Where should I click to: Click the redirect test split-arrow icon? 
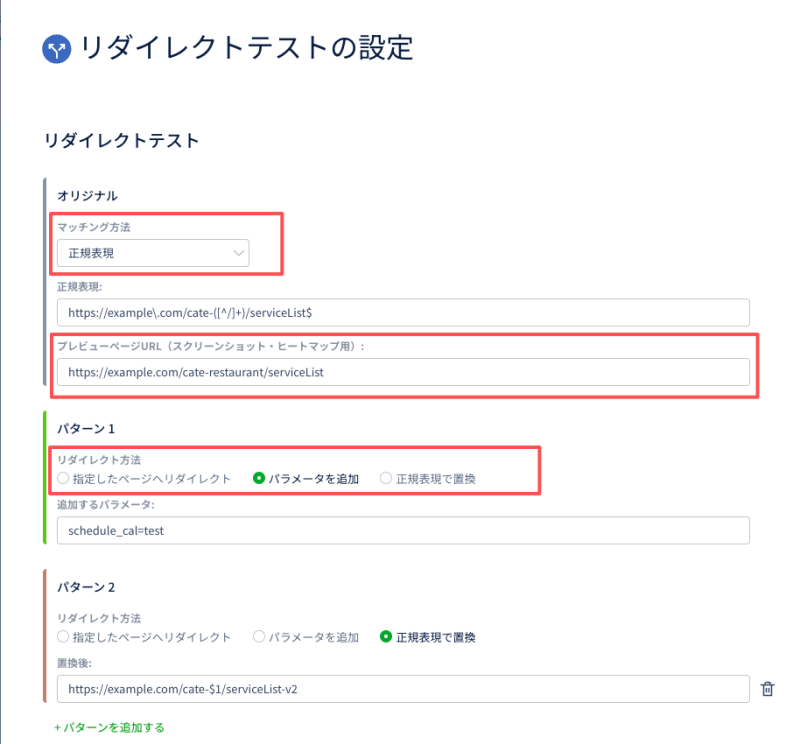pyautogui.click(x=57, y=49)
